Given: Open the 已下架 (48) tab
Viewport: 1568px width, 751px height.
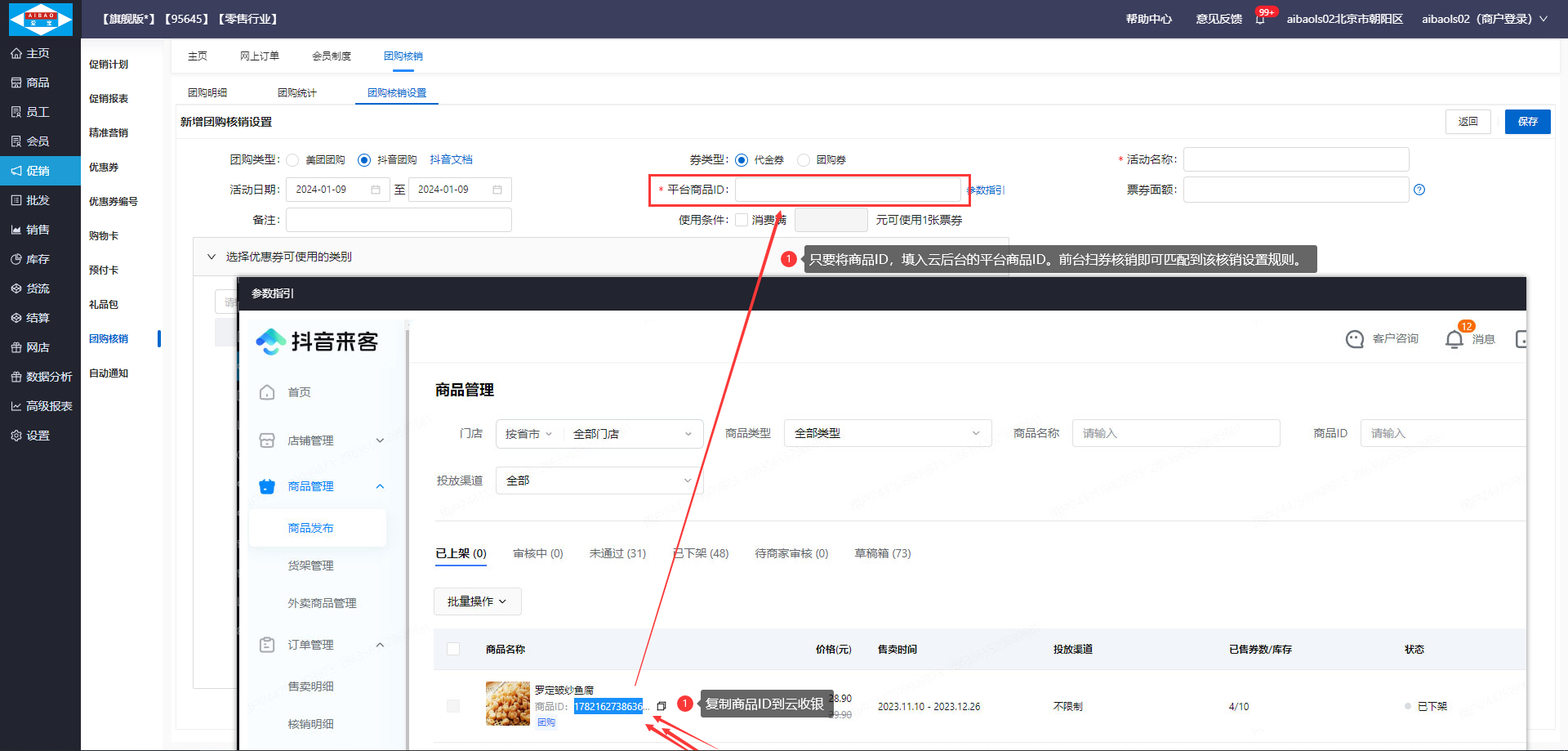Looking at the screenshot, I should (701, 553).
